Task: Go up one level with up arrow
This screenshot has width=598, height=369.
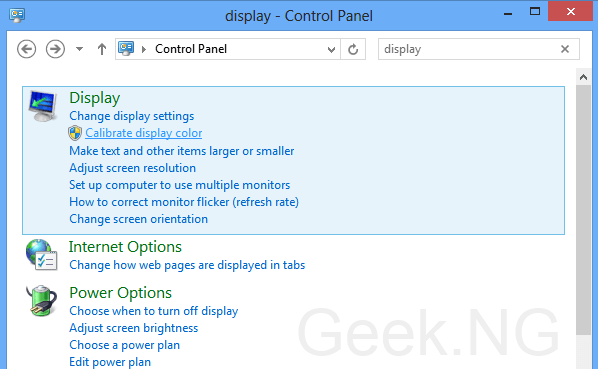Action: click(101, 49)
